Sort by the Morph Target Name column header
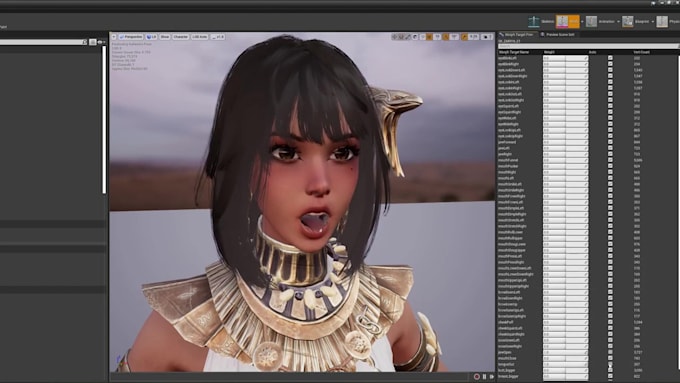This screenshot has width=680, height=383. coord(514,52)
